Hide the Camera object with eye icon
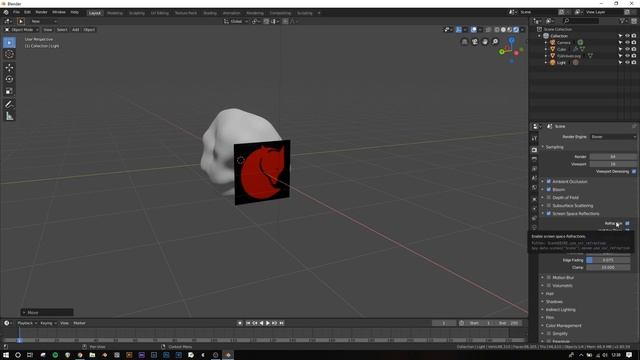 [627, 42]
